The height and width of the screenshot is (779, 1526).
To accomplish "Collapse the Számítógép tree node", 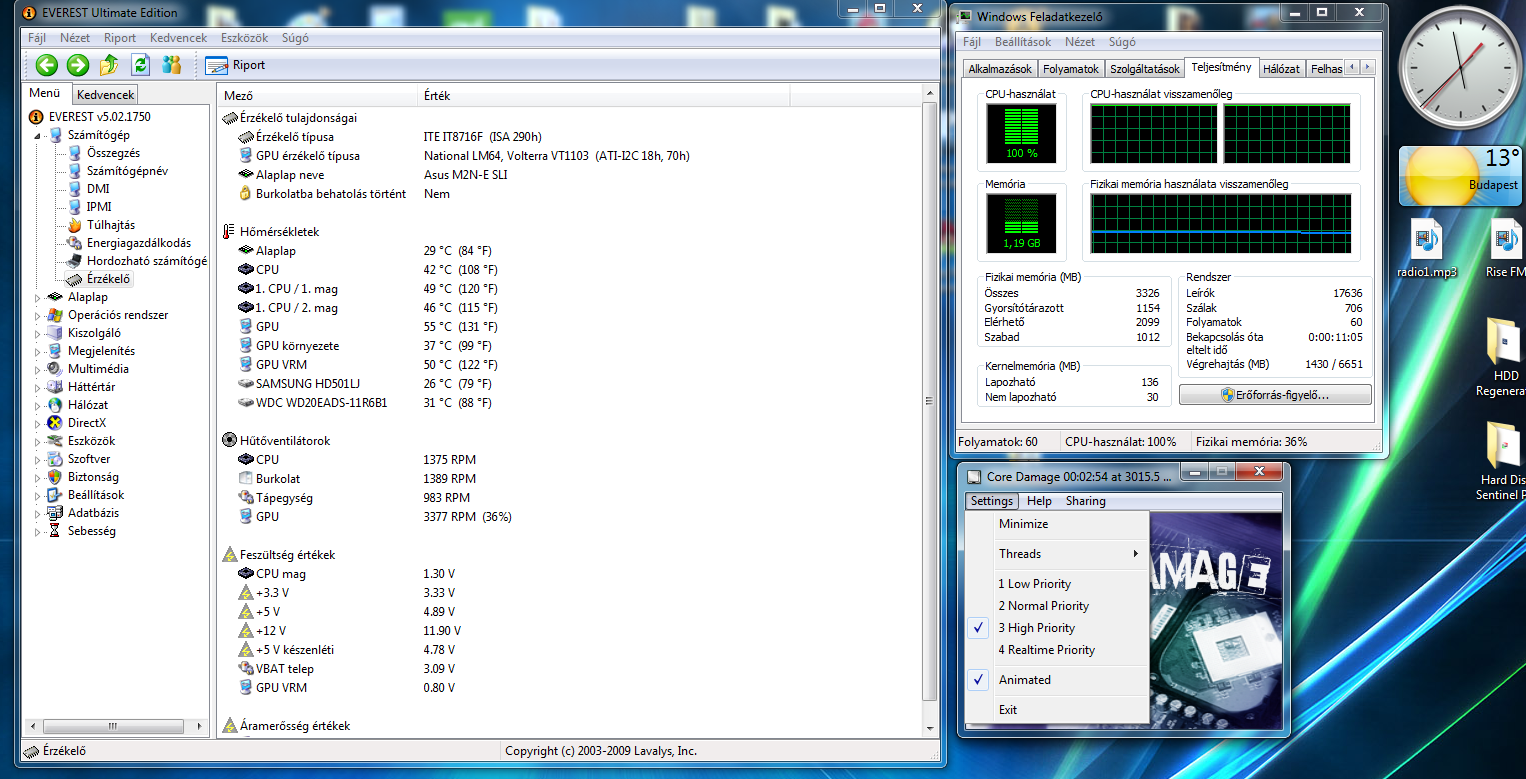I will (39, 135).
